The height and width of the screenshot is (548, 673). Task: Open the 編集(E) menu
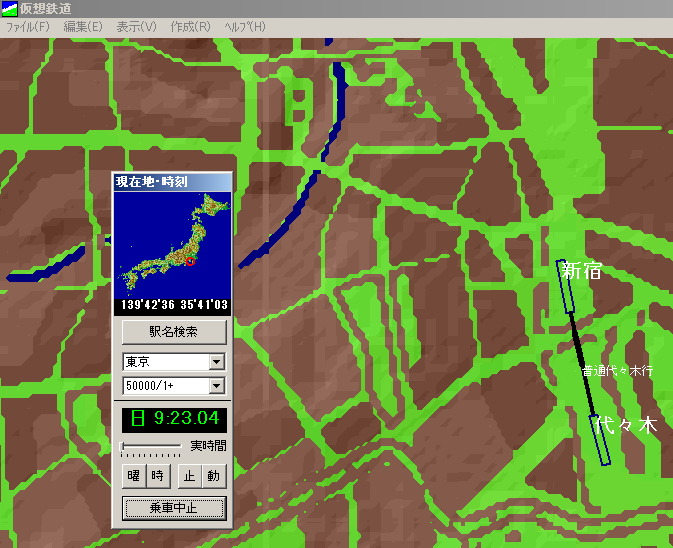point(83,27)
